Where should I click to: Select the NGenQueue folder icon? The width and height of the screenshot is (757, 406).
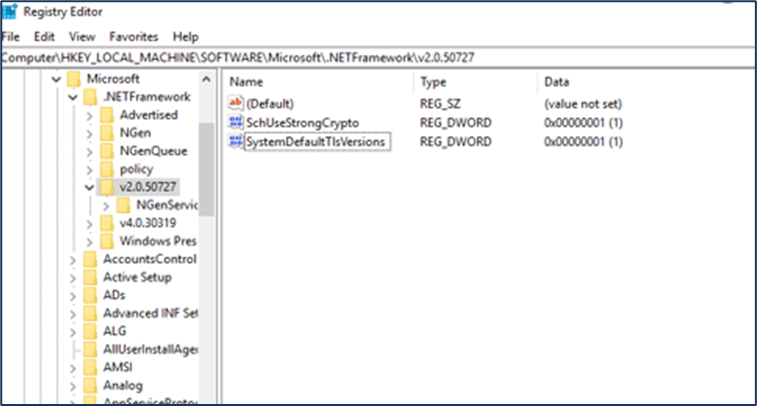coord(107,151)
